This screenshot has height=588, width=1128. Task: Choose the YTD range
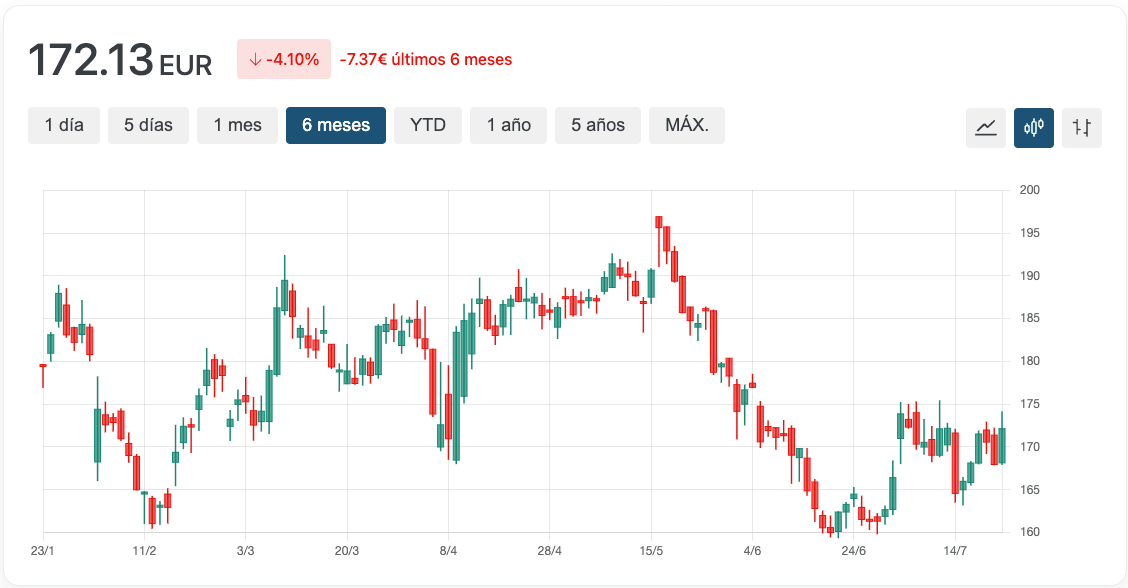click(x=428, y=125)
